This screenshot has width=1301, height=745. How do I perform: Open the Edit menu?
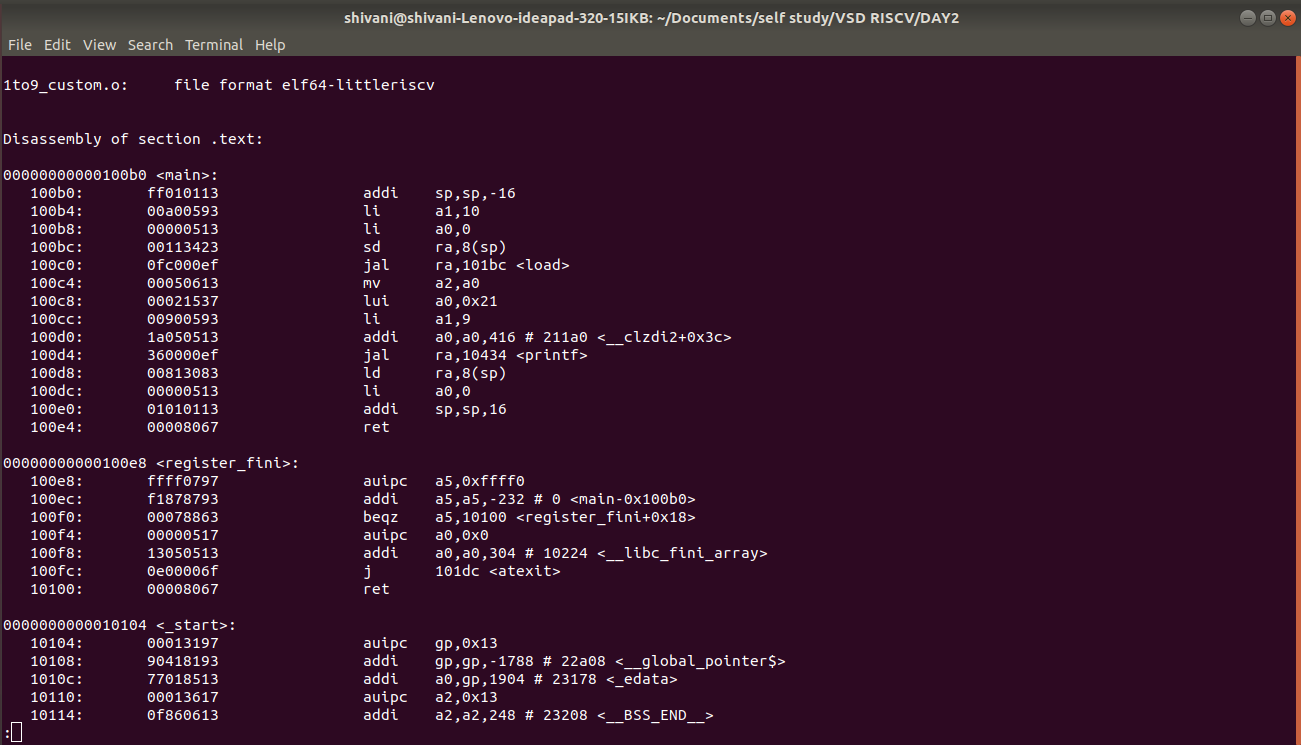57,45
